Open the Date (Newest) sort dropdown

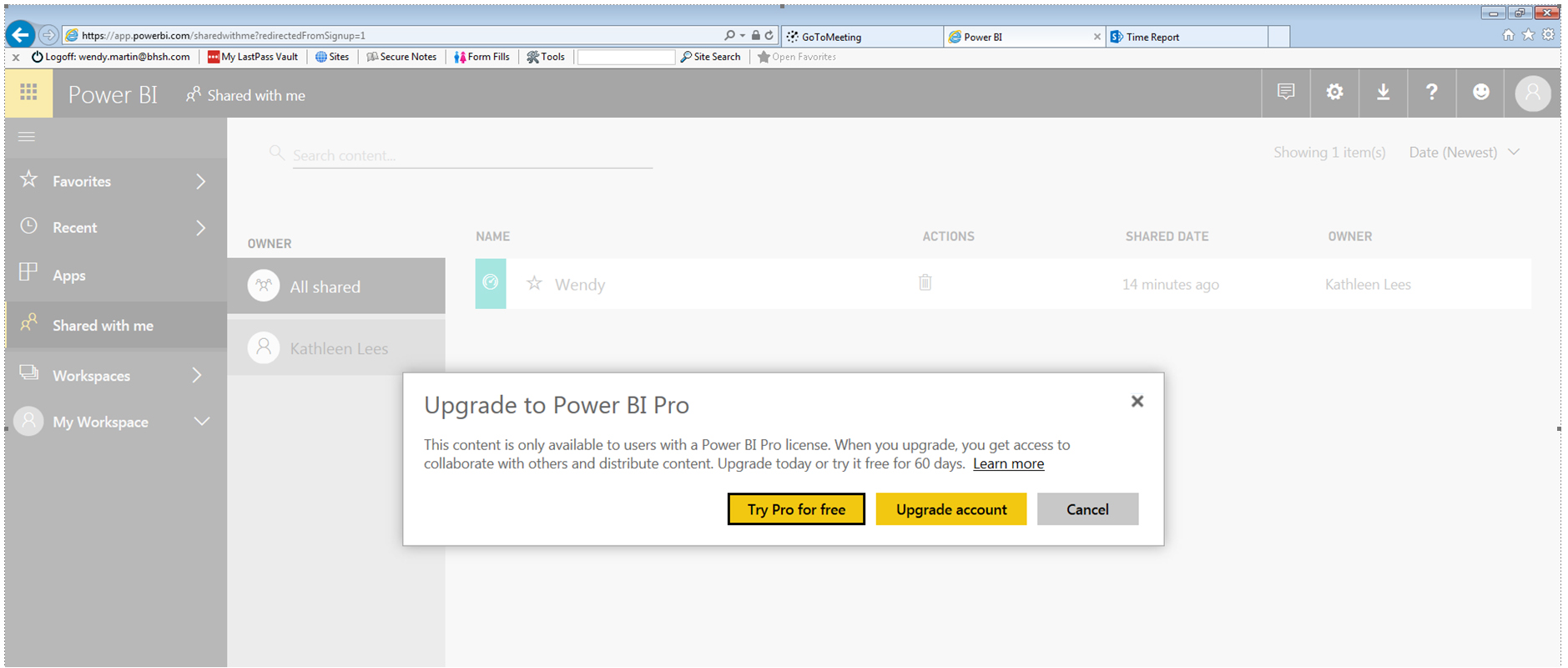pyautogui.click(x=1465, y=153)
